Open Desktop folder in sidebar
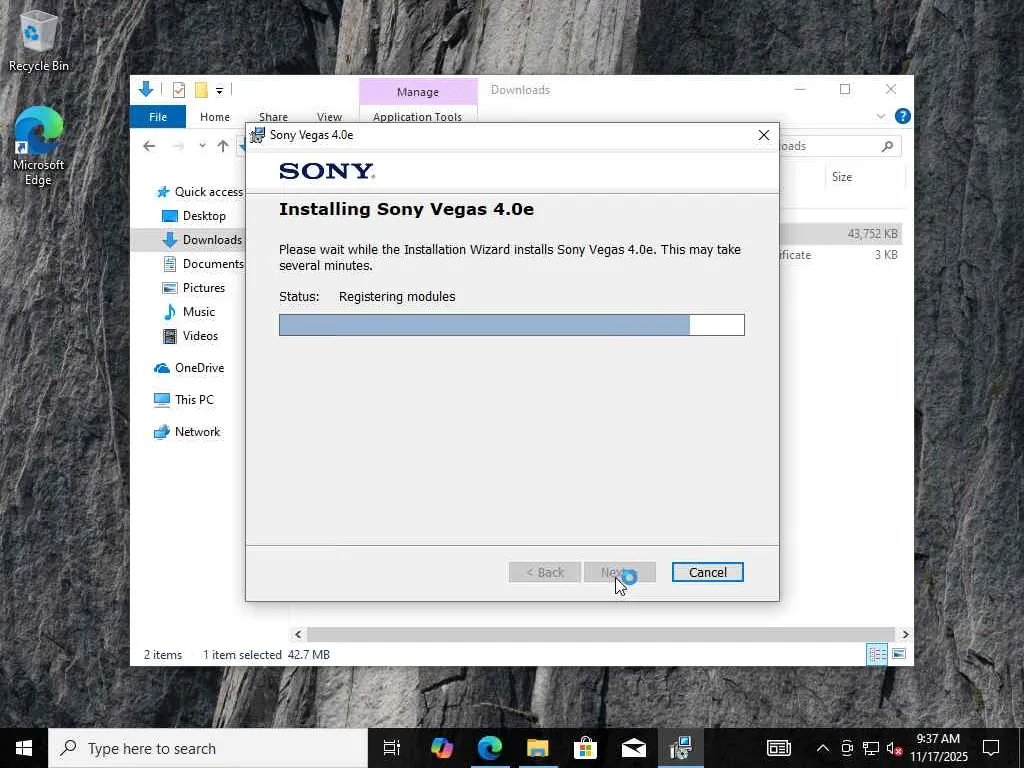 point(194,216)
